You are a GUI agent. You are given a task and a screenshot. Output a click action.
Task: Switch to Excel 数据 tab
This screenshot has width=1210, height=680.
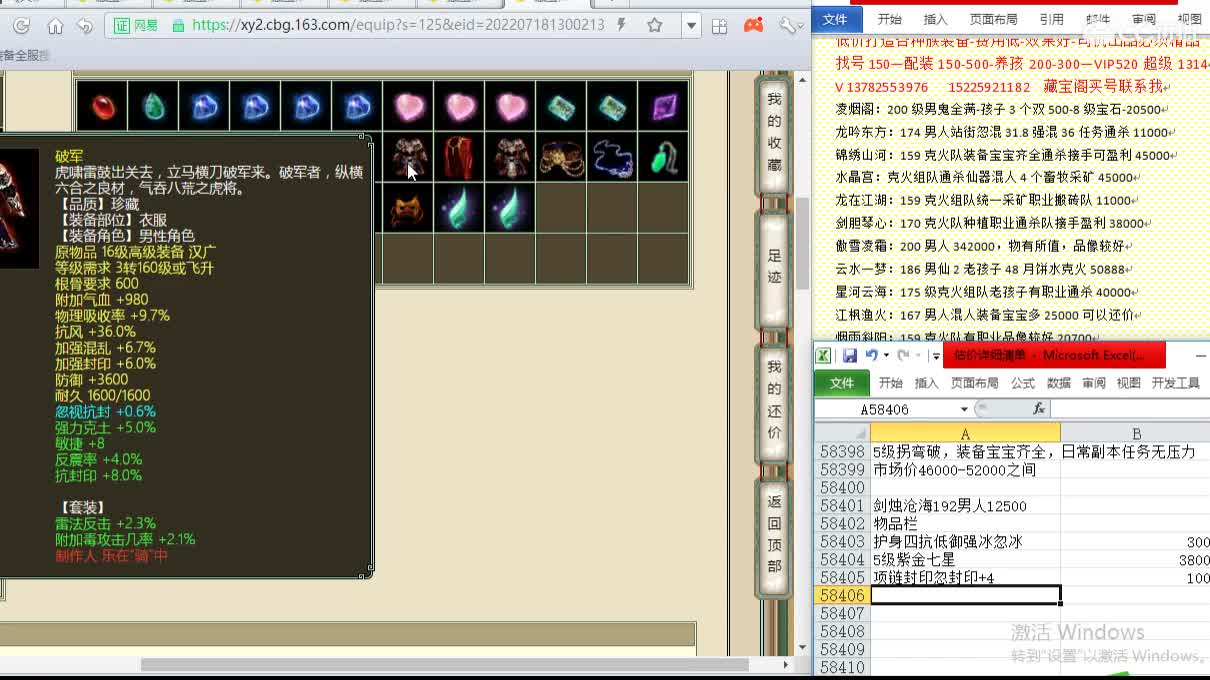(1059, 383)
